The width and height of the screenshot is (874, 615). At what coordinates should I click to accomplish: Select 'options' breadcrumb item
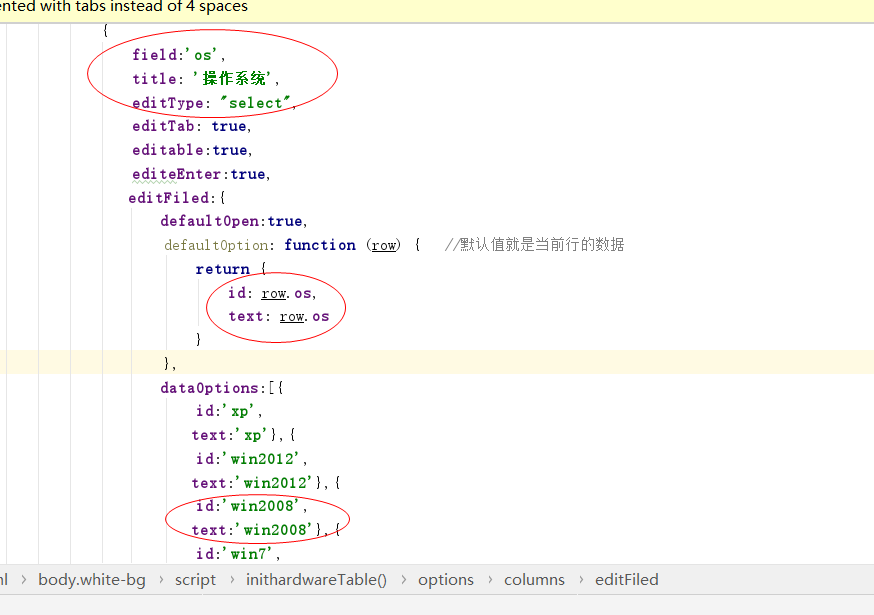coord(446,580)
